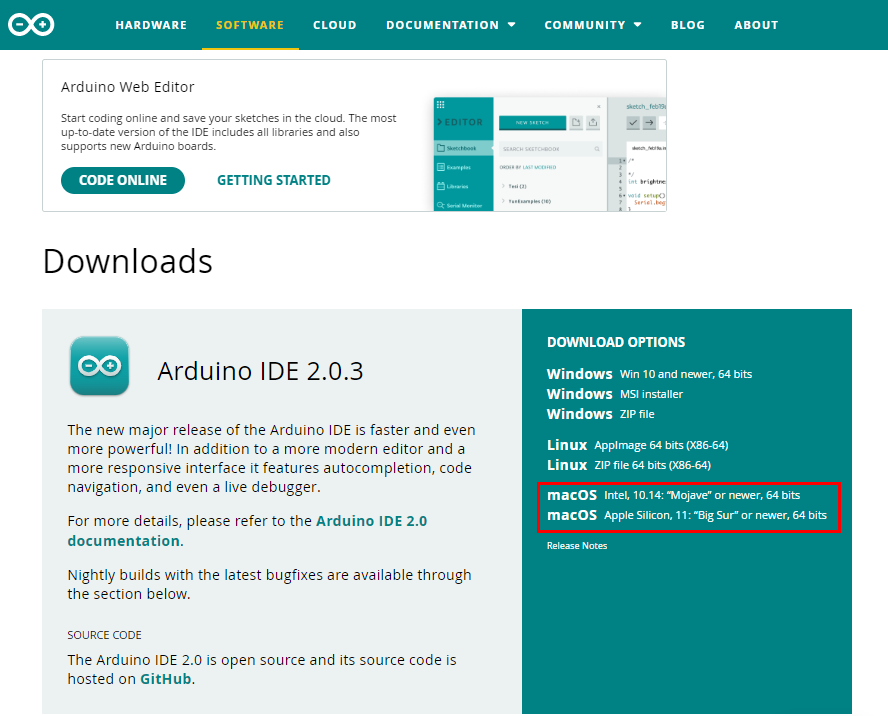Download the Windows ZIP file
This screenshot has width=888, height=716.
coord(600,414)
